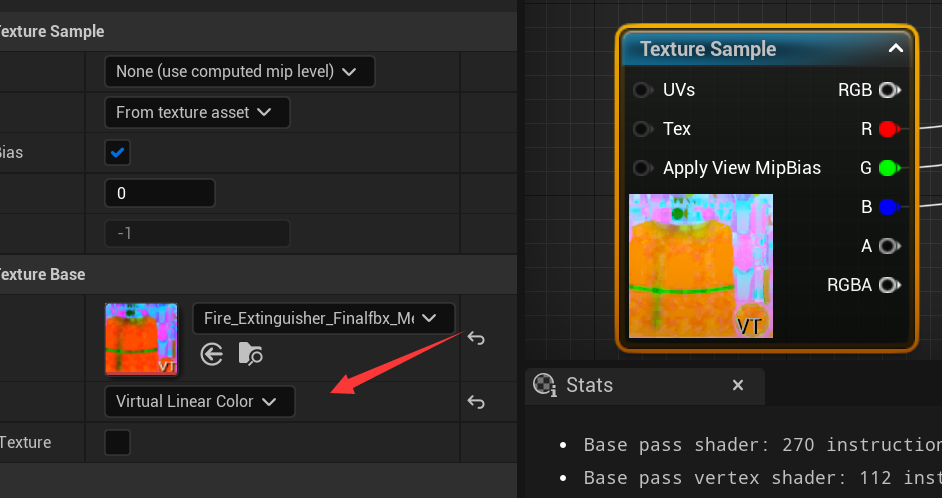
Task: Reset the texture asset to default
Action: (476, 339)
